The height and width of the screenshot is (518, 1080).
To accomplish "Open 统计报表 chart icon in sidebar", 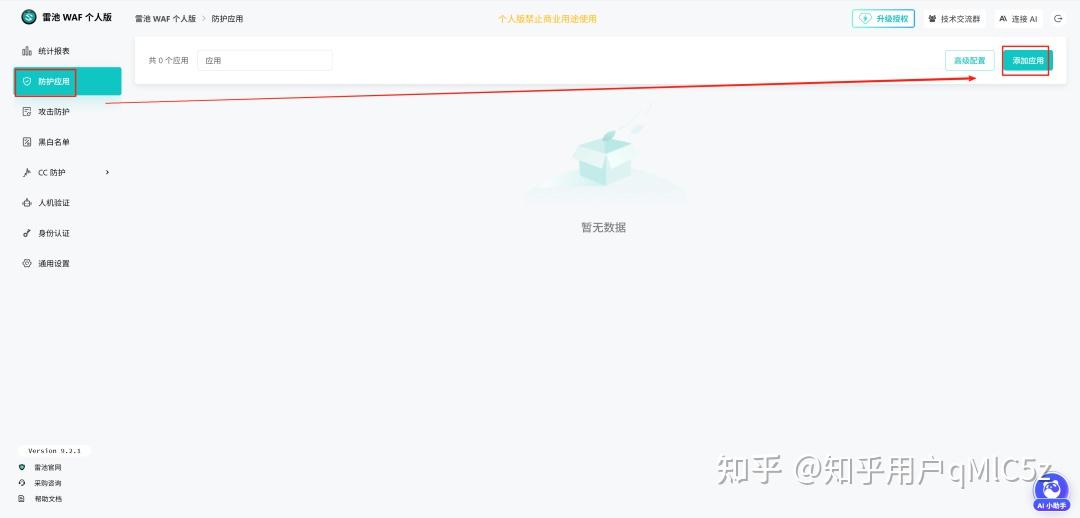I will coord(27,51).
